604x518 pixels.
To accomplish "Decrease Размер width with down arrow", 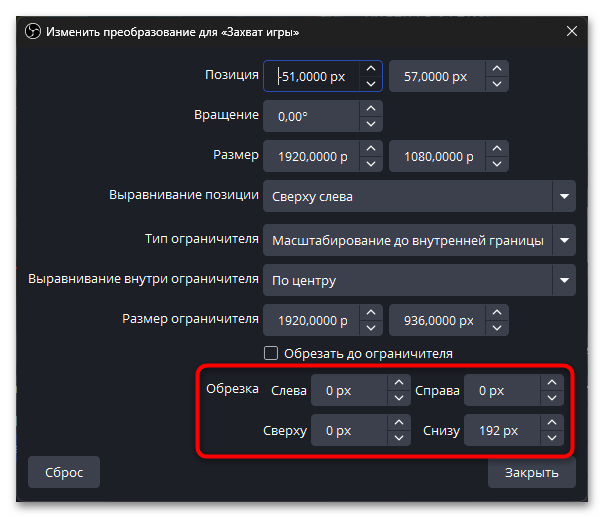I will (x=371, y=164).
